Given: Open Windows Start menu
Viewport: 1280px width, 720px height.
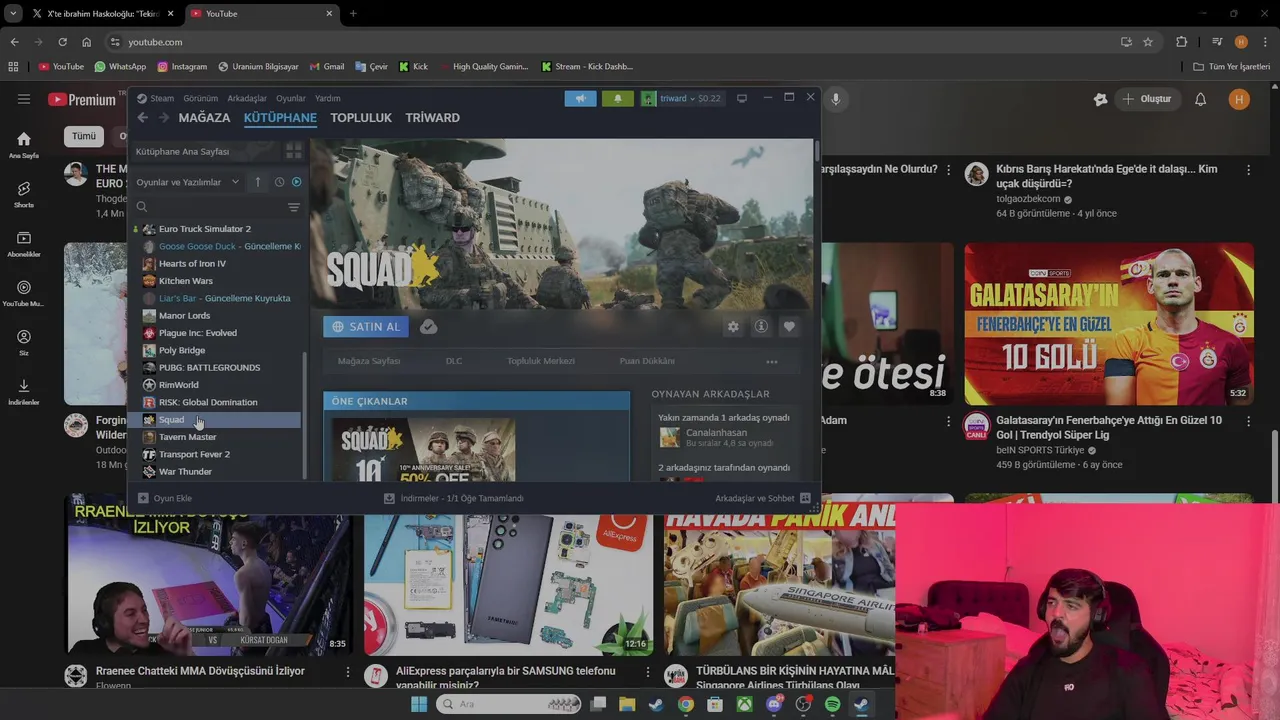Looking at the screenshot, I should (x=419, y=704).
